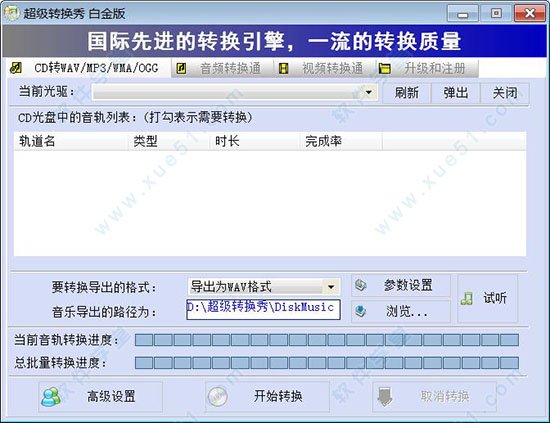
Task: Open 高级设置 advanced settings
Action: tap(100, 397)
